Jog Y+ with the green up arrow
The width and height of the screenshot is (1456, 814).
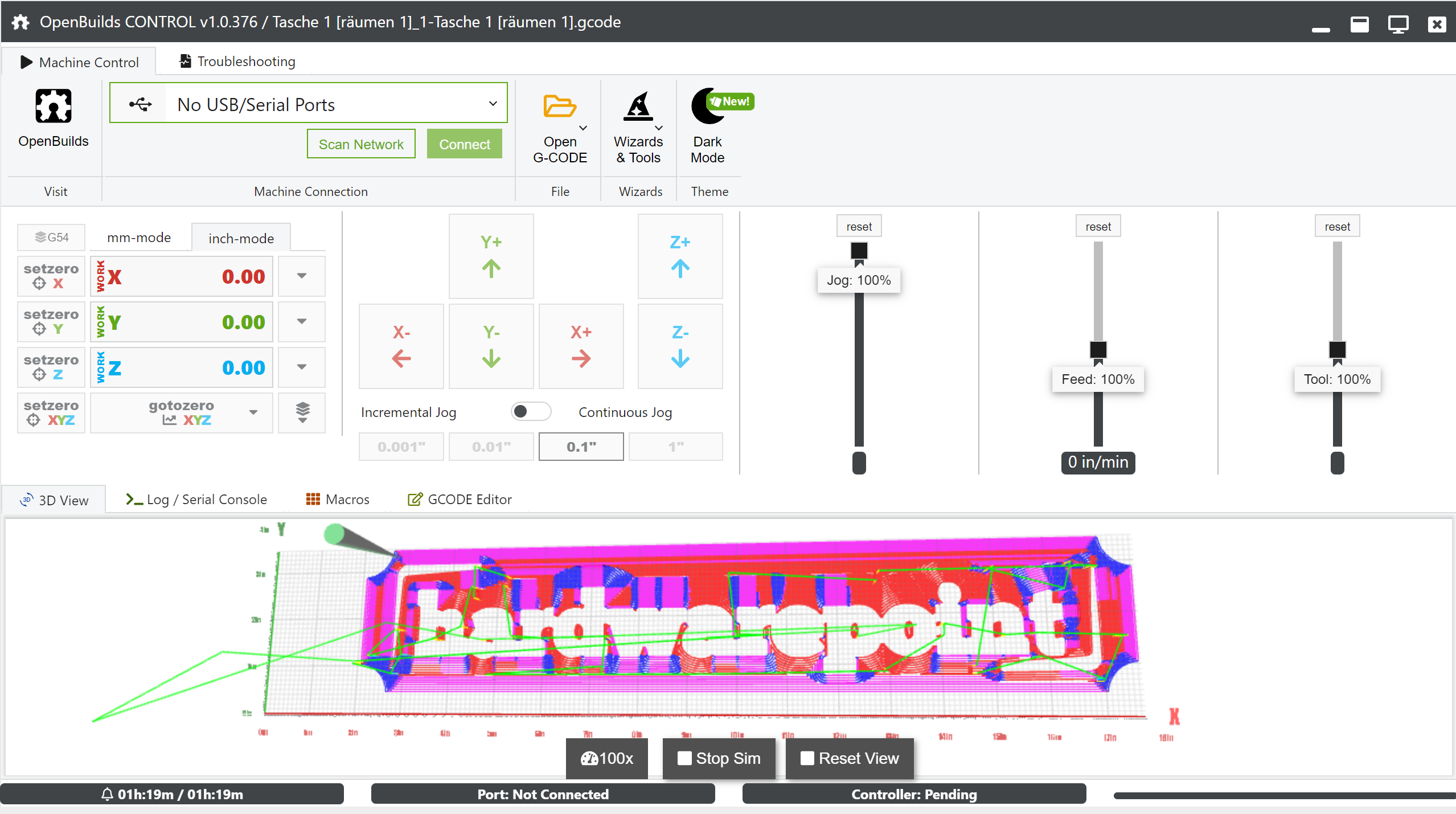coord(491,256)
